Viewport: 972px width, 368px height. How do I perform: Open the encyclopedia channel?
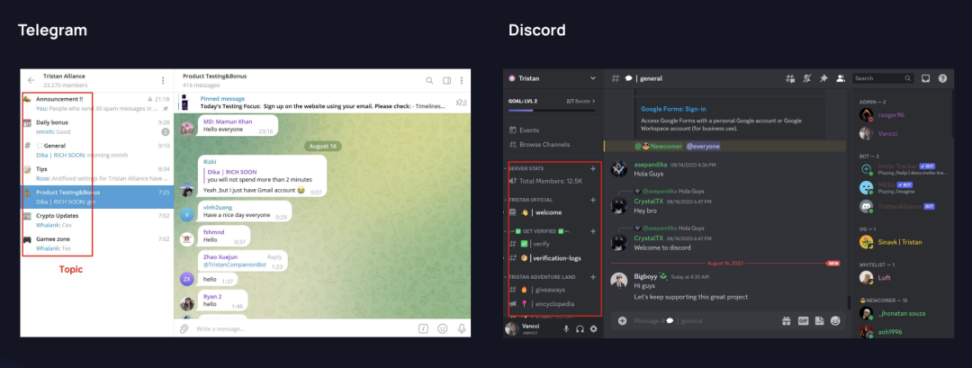tap(552, 304)
